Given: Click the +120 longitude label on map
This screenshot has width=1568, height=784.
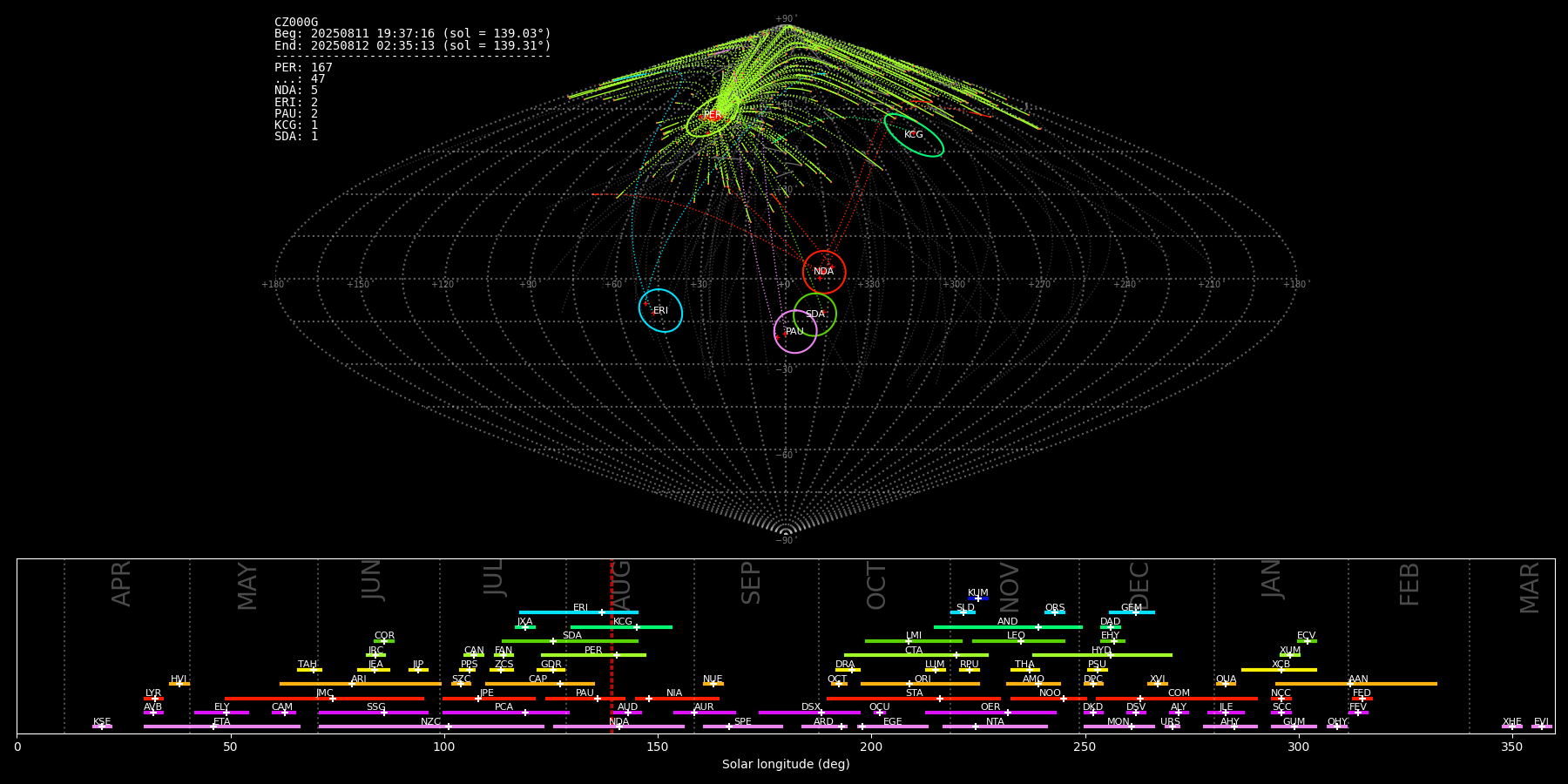Looking at the screenshot, I should pos(443,285).
